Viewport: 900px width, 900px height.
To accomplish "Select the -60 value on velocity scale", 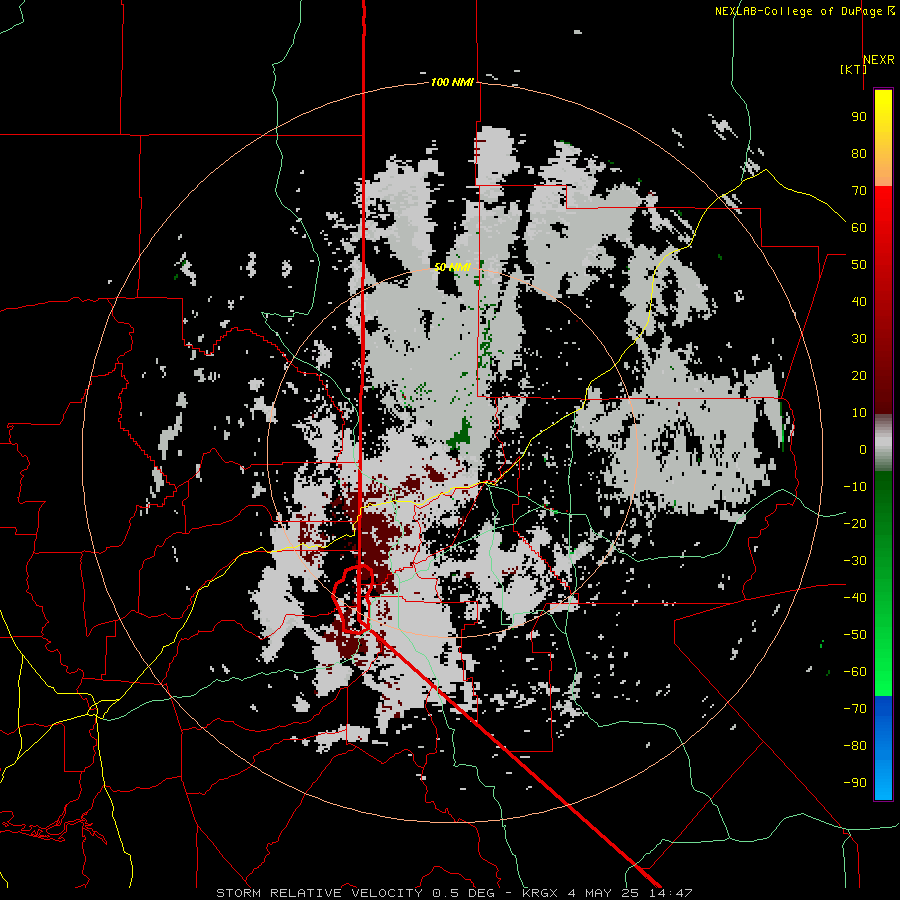I will (x=855, y=672).
